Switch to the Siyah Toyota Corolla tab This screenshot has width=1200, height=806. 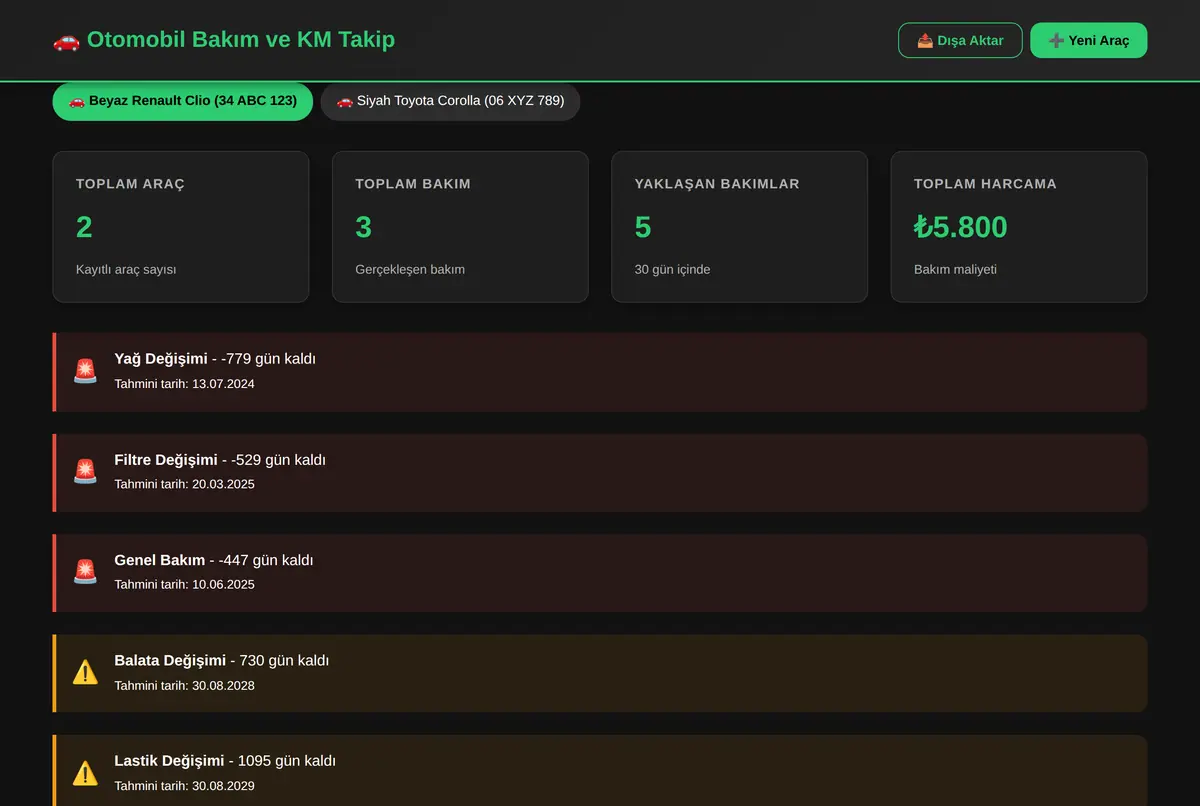click(450, 101)
